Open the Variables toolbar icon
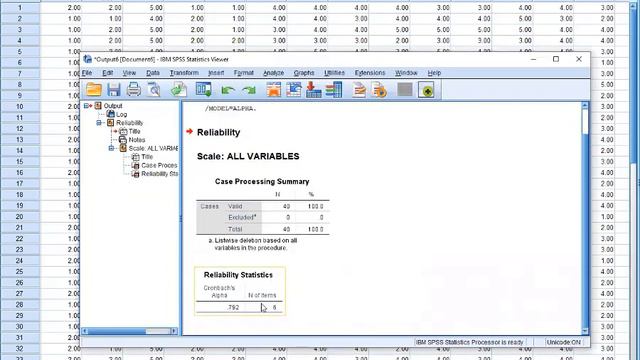This screenshot has width=640, height=360. [334, 89]
